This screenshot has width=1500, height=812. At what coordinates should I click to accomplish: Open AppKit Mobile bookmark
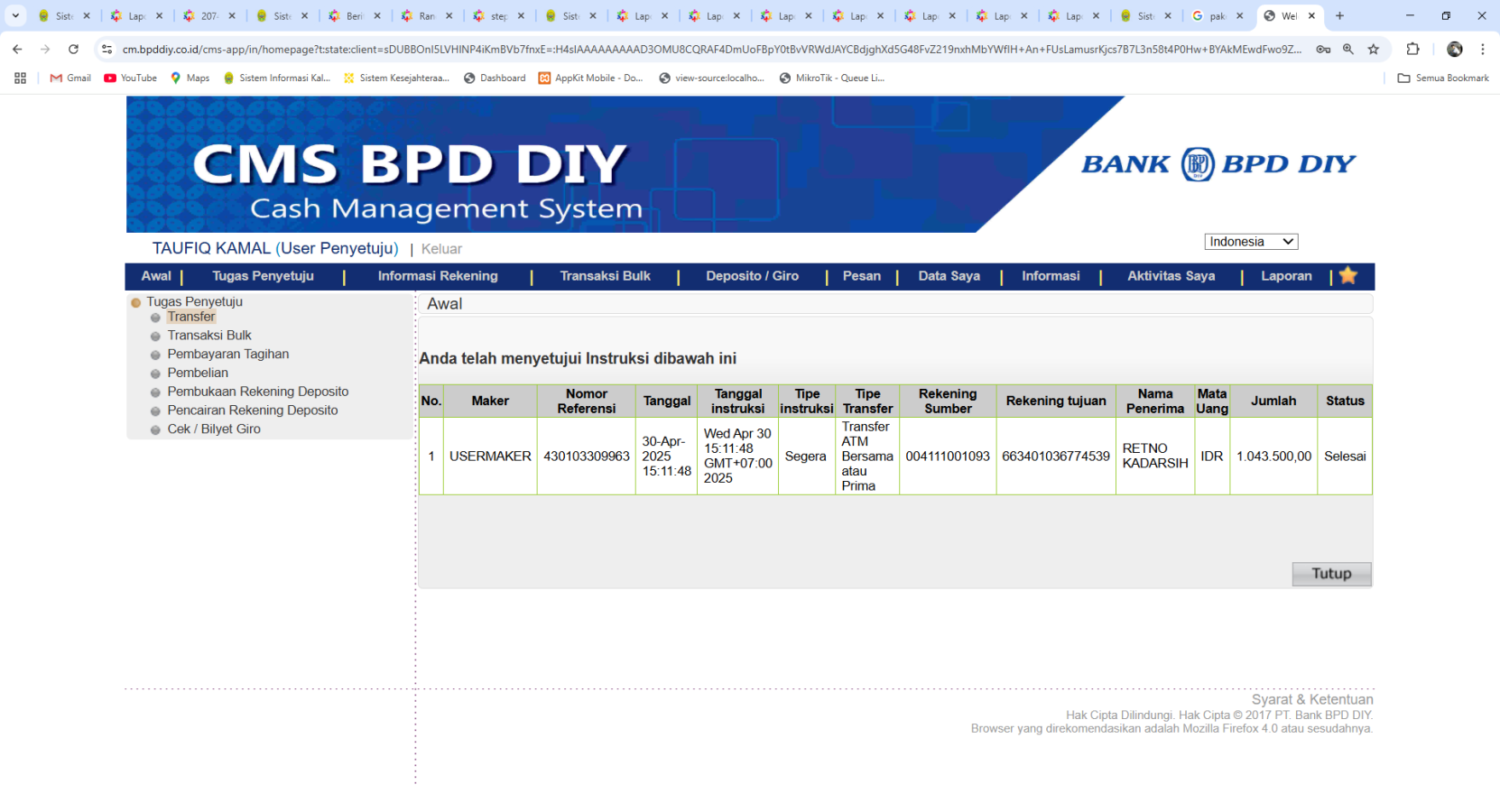point(590,78)
